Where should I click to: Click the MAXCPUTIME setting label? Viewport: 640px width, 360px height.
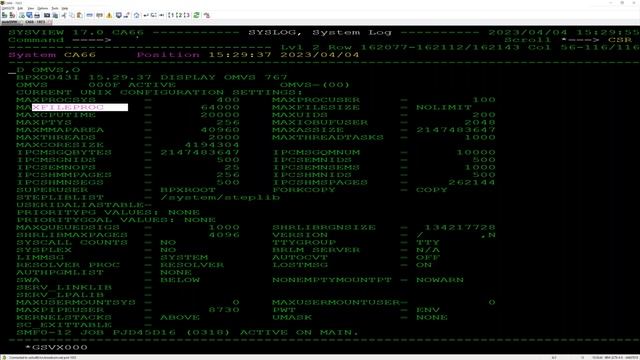click(56, 115)
